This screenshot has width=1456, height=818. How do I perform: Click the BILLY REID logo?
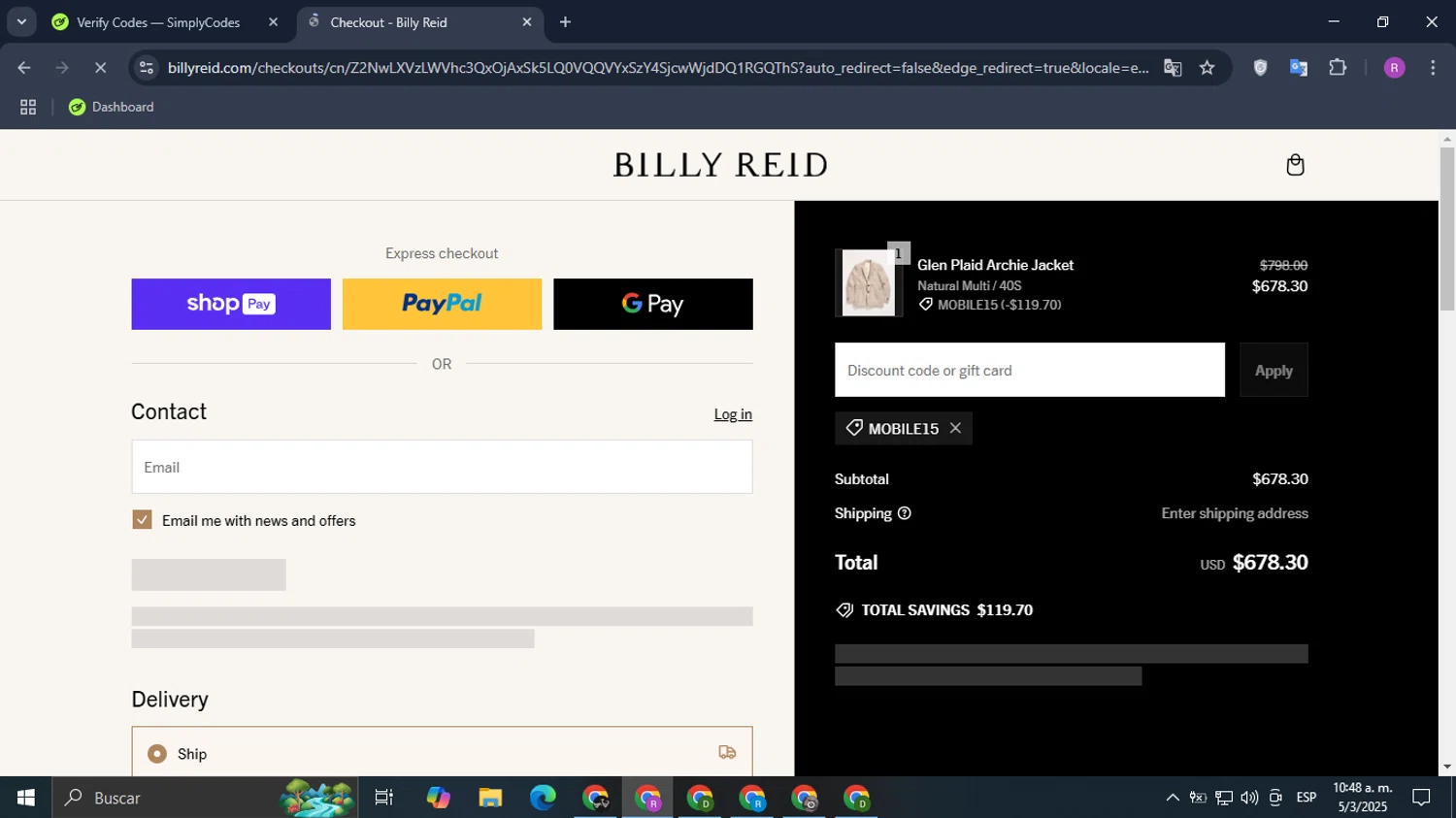click(720, 165)
